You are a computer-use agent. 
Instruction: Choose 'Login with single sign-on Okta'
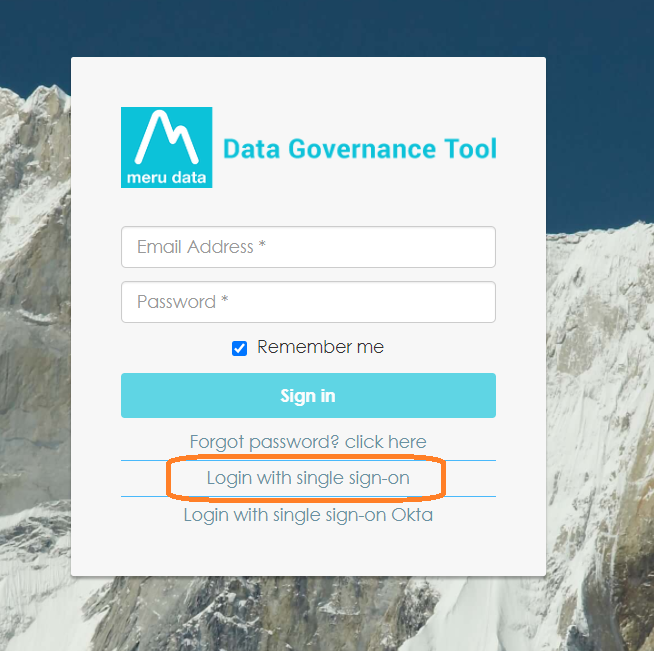tap(308, 515)
